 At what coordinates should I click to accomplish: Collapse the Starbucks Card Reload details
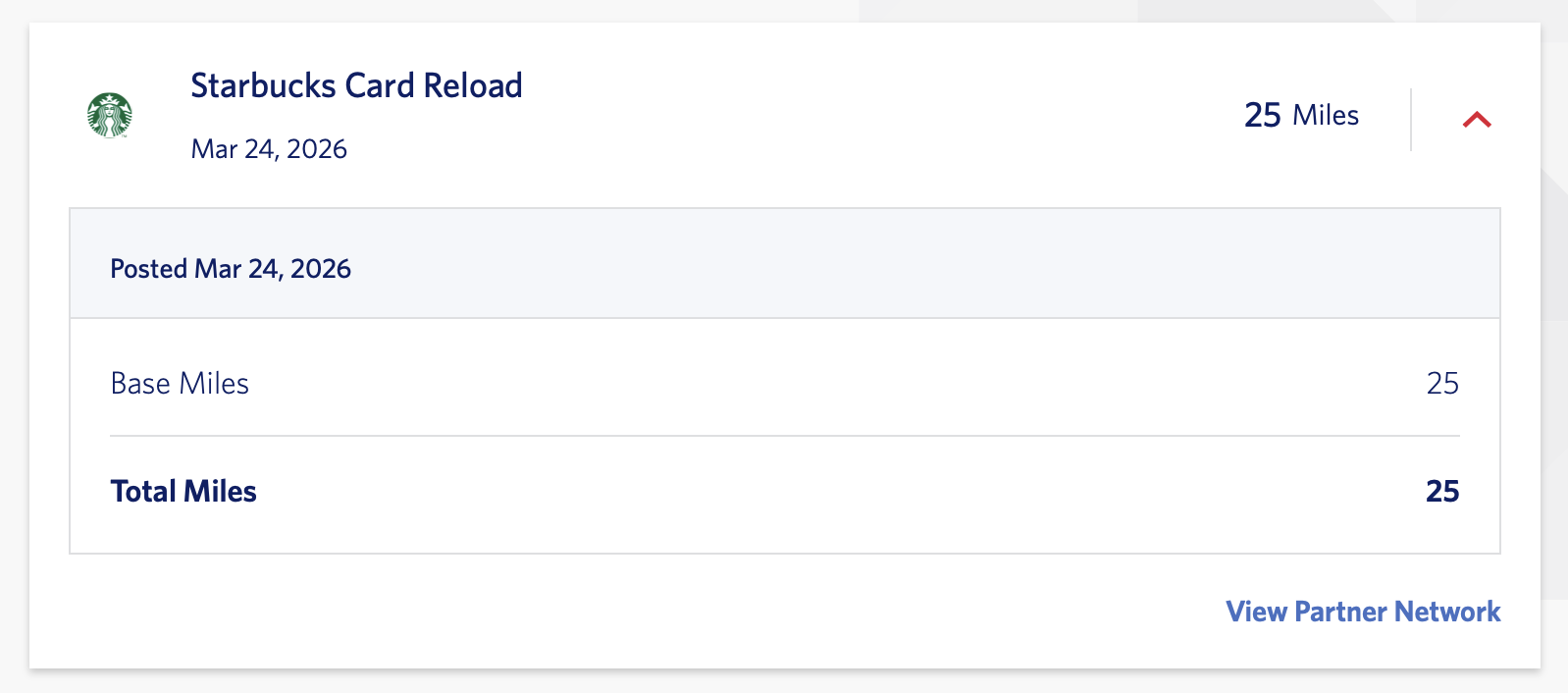[1476, 120]
